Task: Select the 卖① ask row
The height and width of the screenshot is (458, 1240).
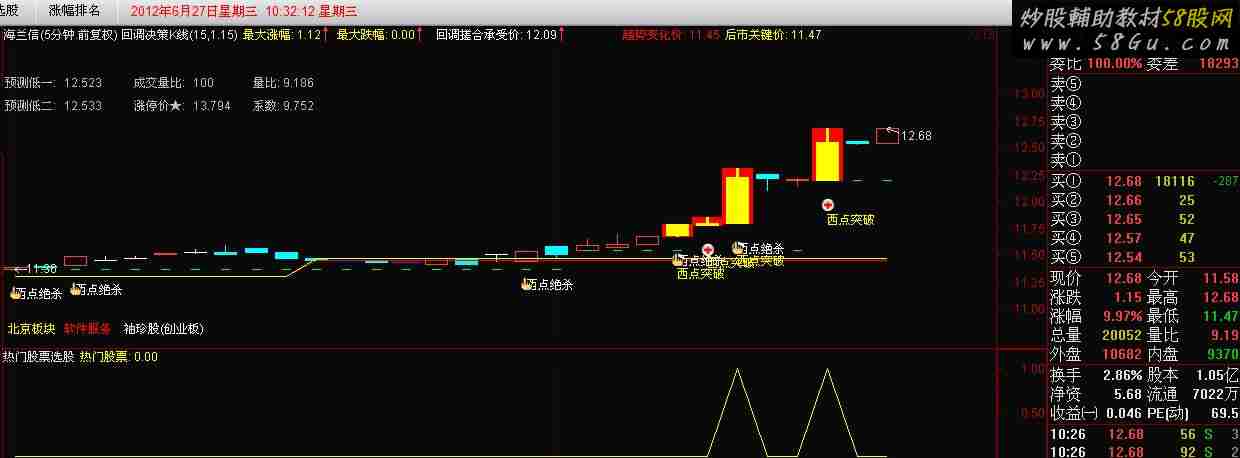Action: coord(1144,159)
